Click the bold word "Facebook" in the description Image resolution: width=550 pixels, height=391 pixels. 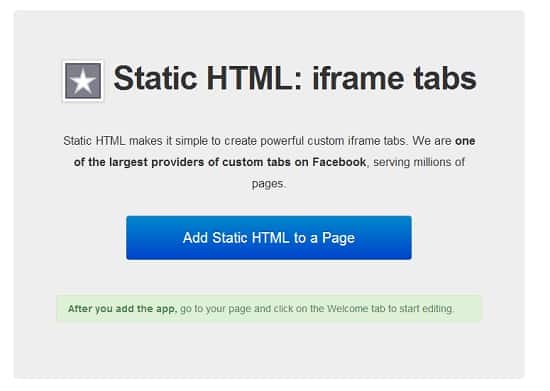coord(339,162)
